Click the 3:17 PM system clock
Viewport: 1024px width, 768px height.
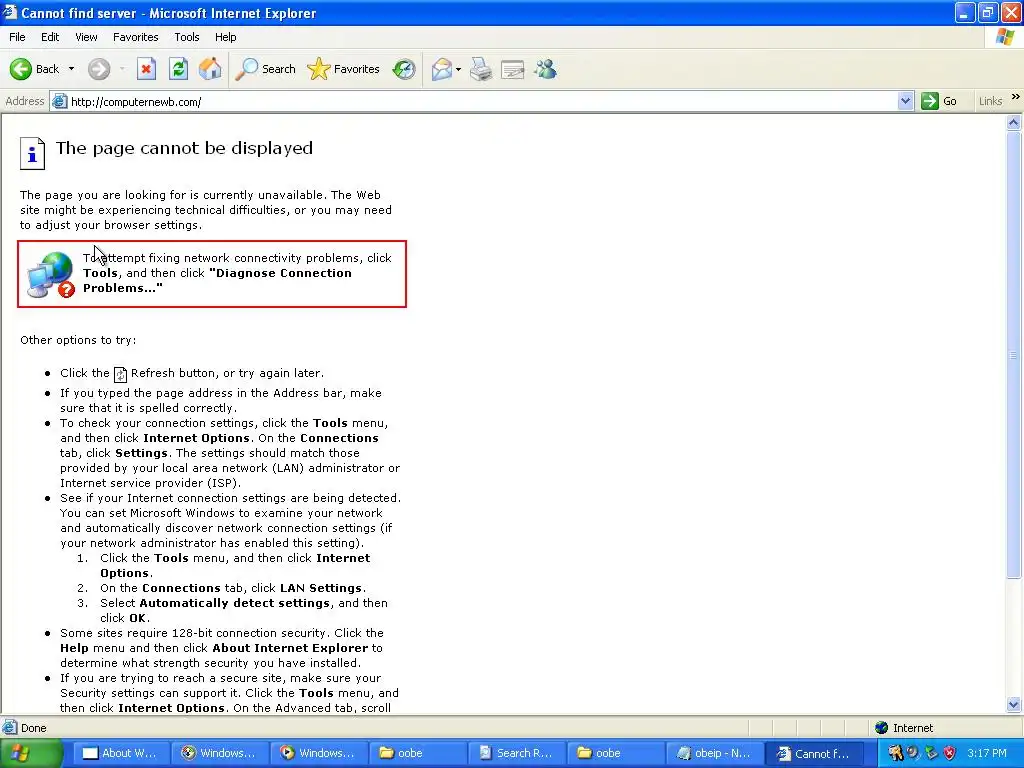click(x=987, y=753)
